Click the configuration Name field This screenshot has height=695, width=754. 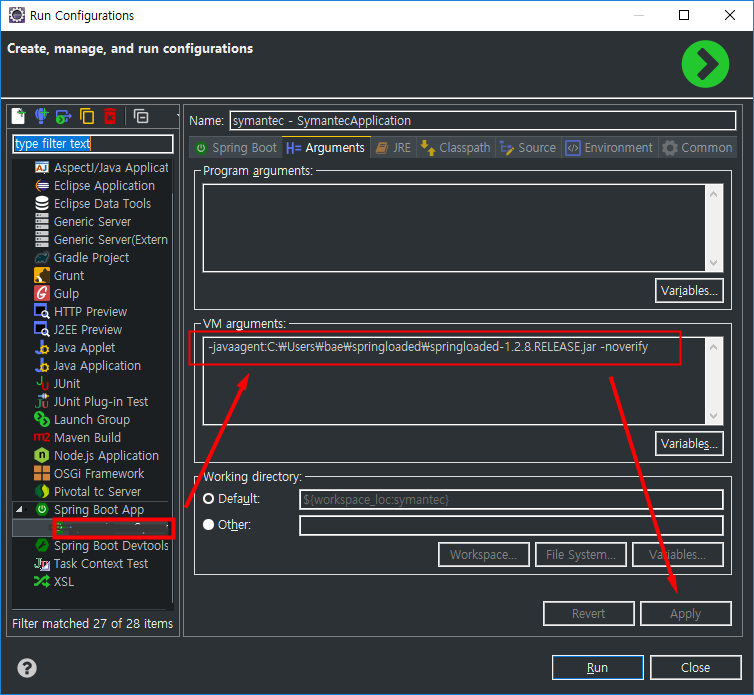483,121
